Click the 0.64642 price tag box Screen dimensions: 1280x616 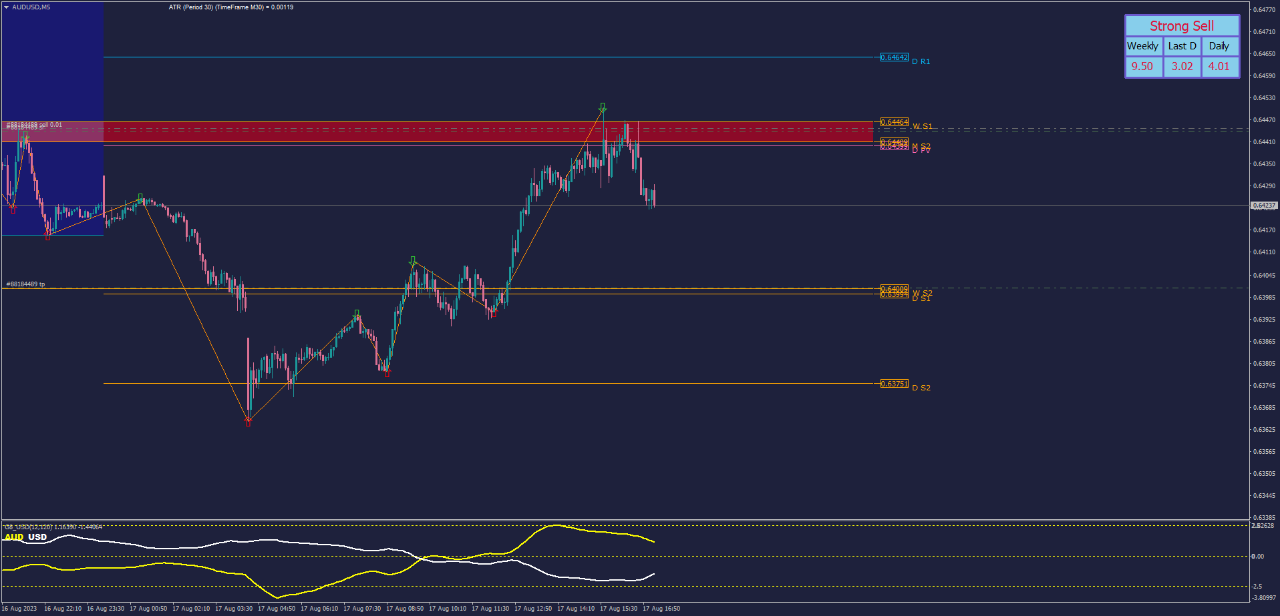[894, 57]
